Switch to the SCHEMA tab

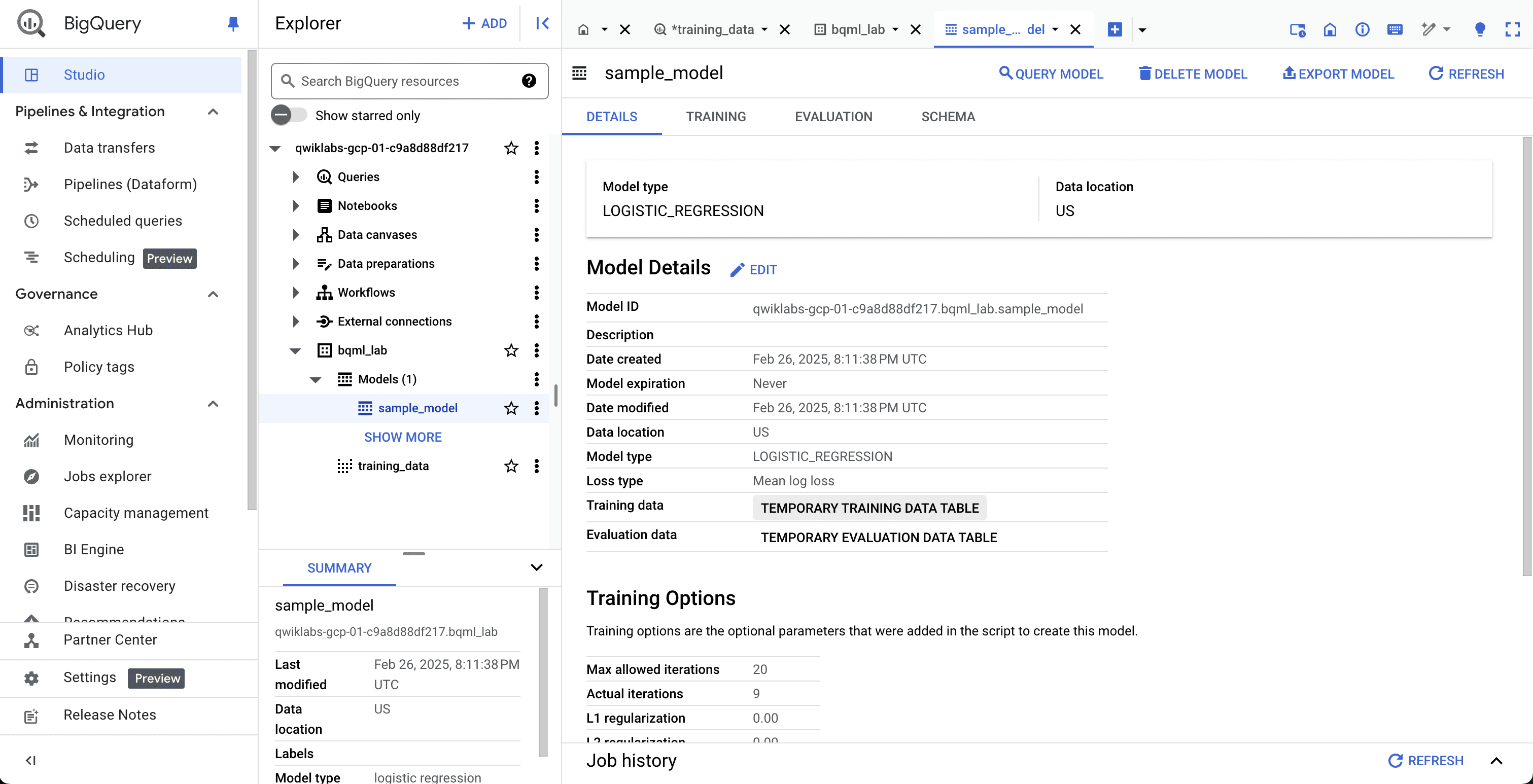click(948, 117)
